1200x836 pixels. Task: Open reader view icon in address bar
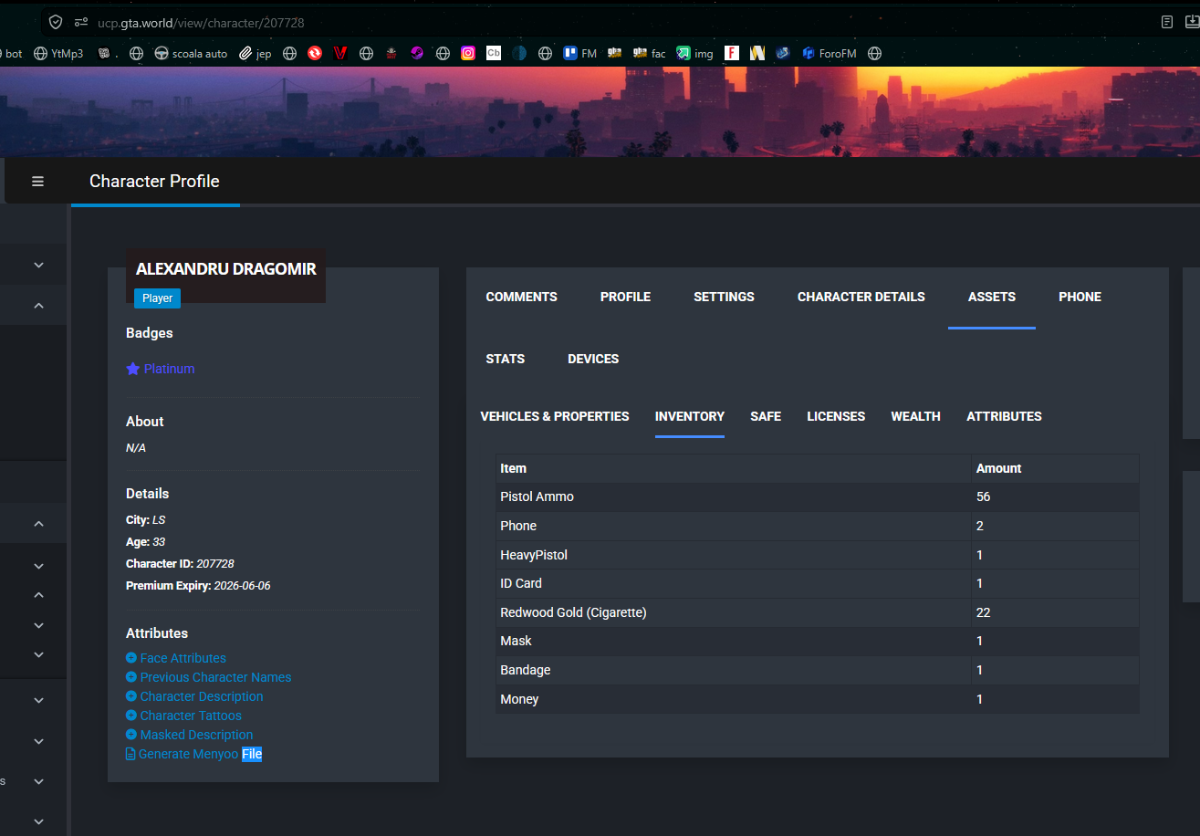1167,22
